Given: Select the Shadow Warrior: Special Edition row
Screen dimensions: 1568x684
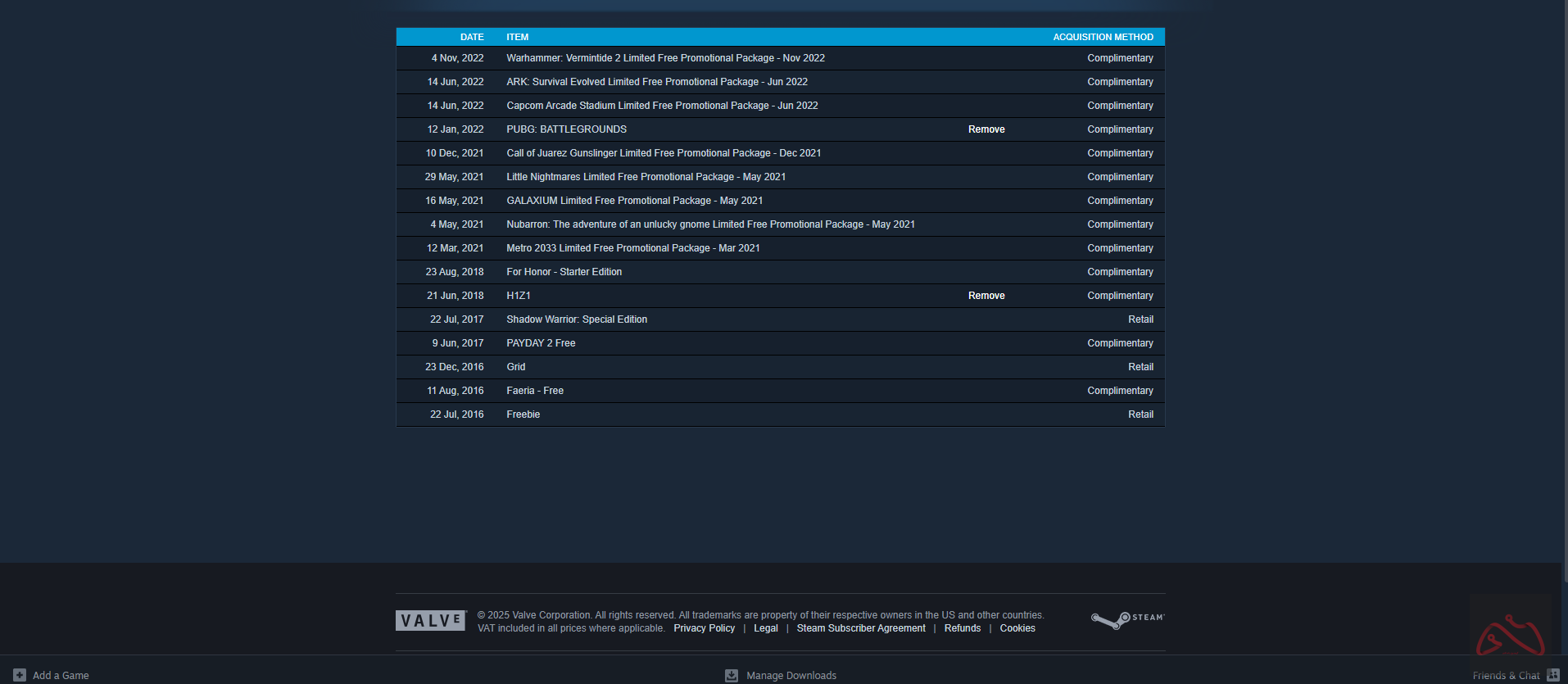Looking at the screenshot, I should (577, 319).
